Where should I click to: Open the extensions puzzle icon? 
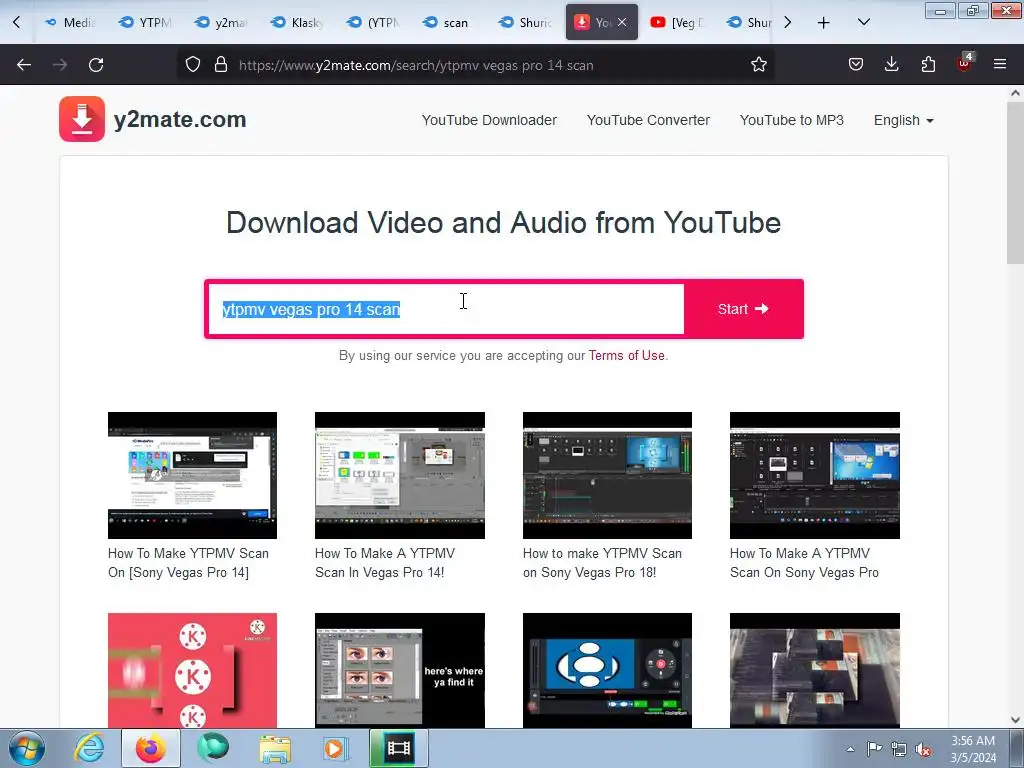(x=928, y=65)
